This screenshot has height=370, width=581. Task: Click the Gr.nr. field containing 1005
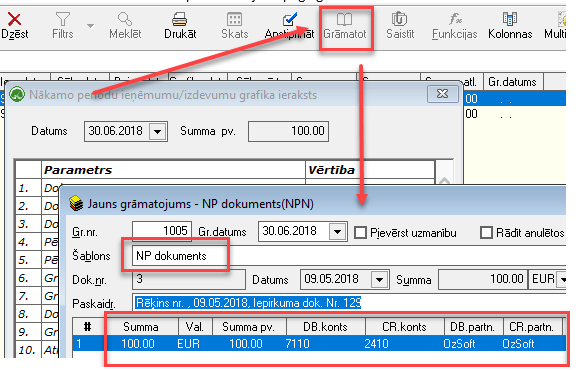pos(162,231)
